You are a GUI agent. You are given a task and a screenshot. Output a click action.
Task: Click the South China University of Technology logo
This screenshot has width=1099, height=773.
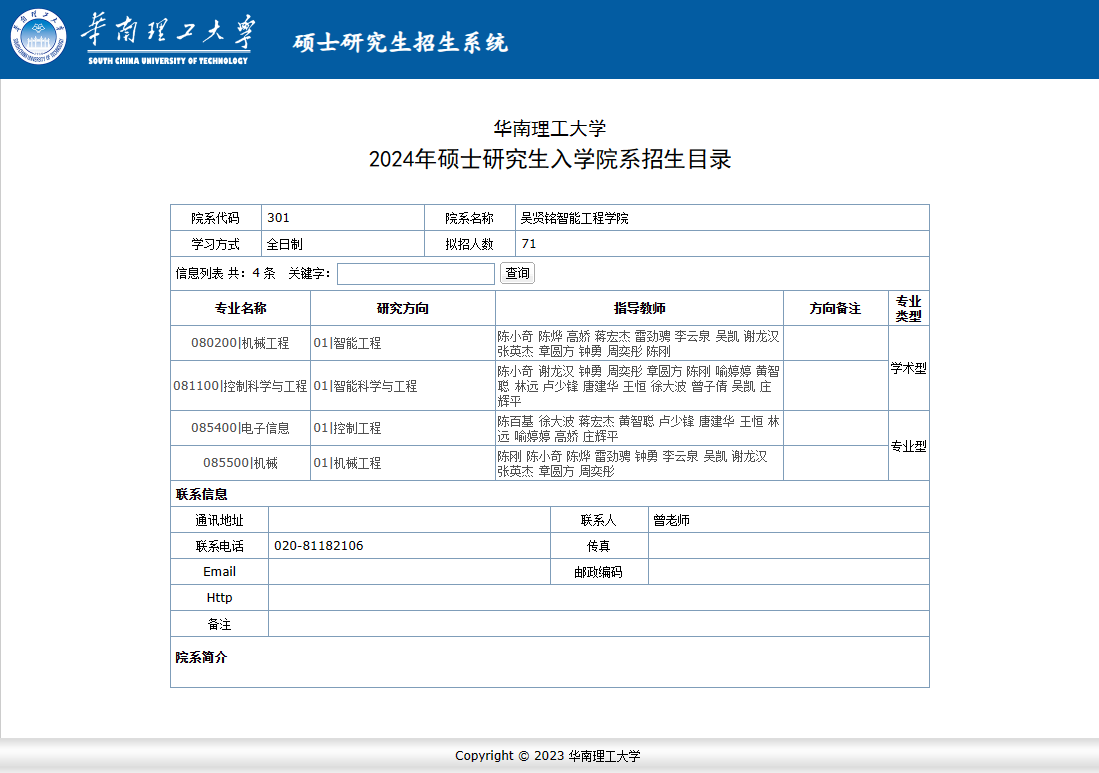pos(133,38)
